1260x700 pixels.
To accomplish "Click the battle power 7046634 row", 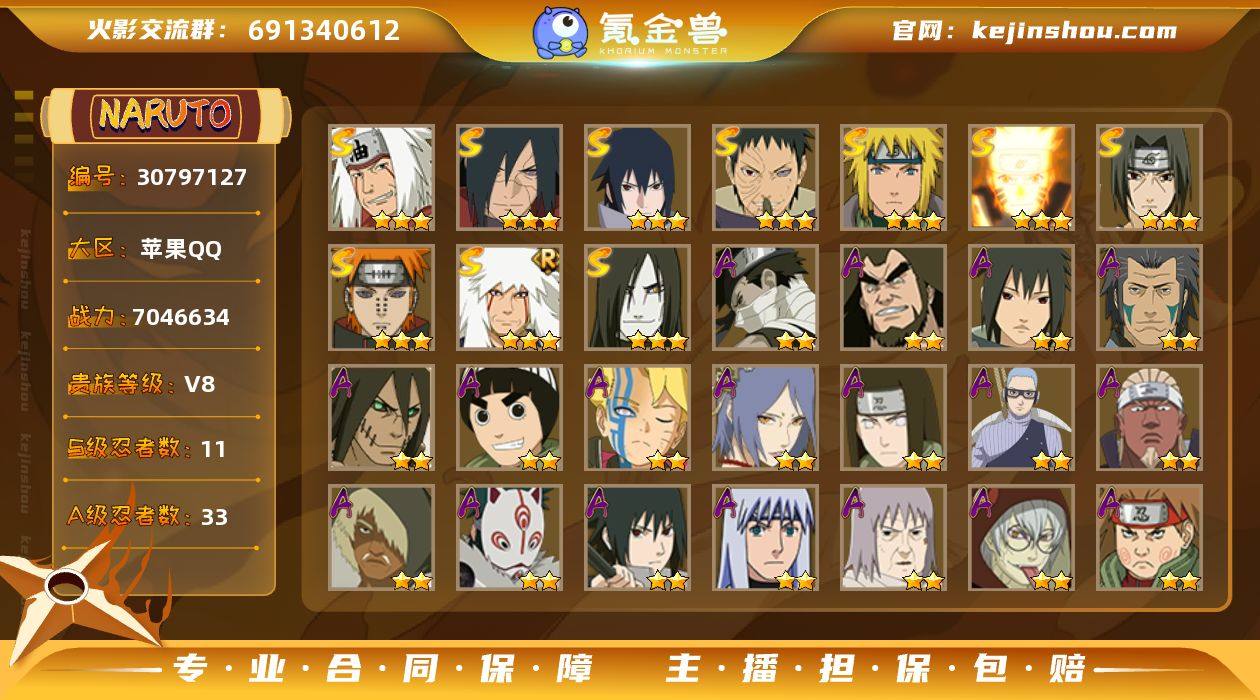I will (160, 318).
